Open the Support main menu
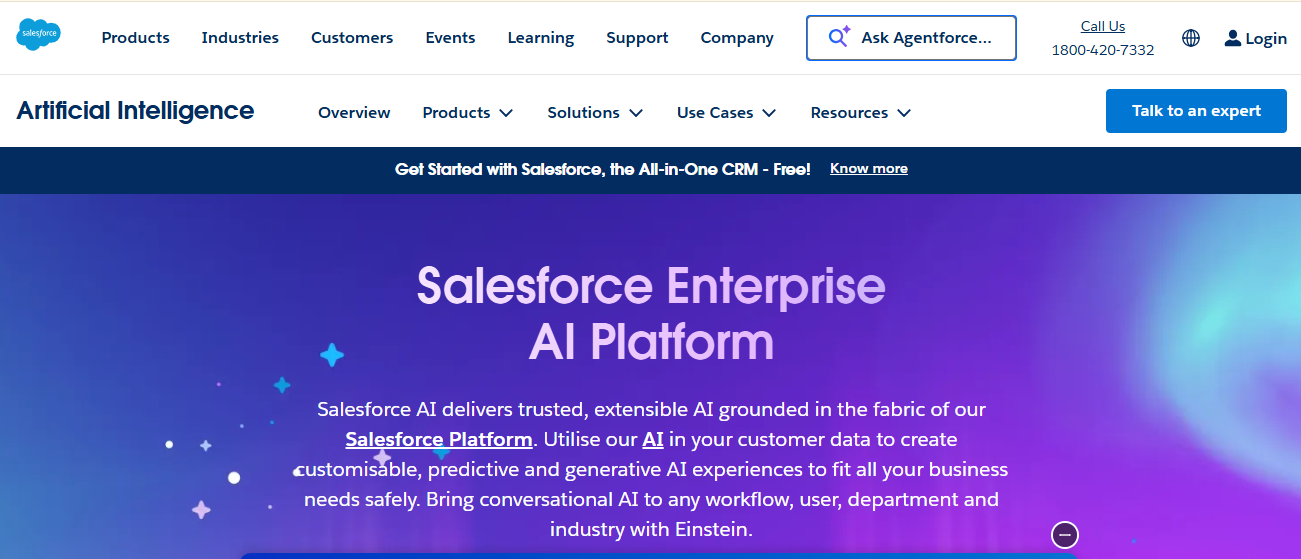The width and height of the screenshot is (1301, 559). point(637,38)
